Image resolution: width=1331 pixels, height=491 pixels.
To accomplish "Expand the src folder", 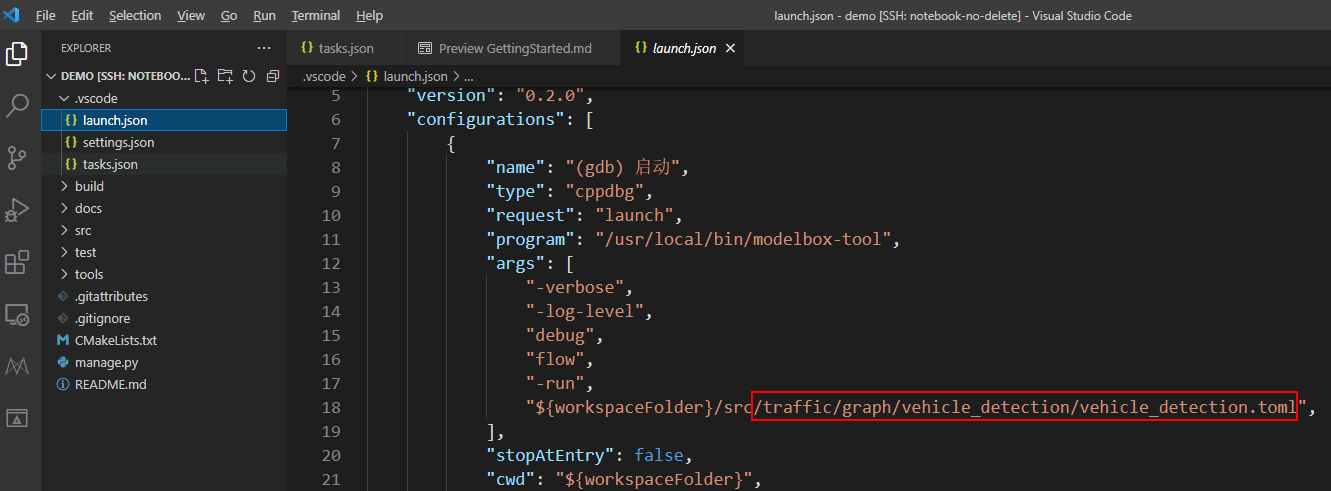I will [164, 230].
